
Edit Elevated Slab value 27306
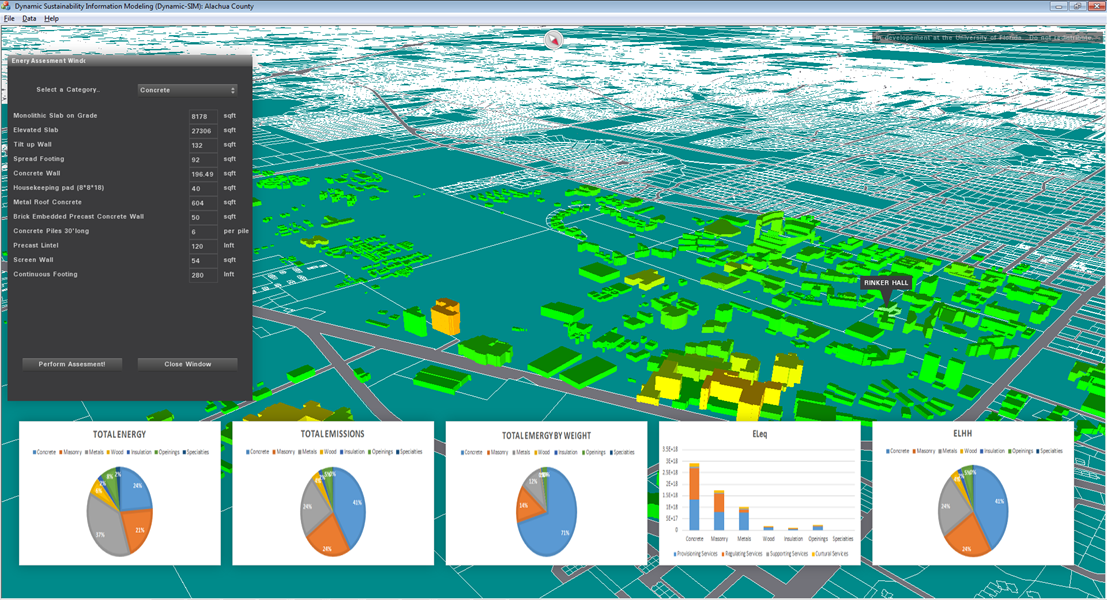click(x=203, y=131)
